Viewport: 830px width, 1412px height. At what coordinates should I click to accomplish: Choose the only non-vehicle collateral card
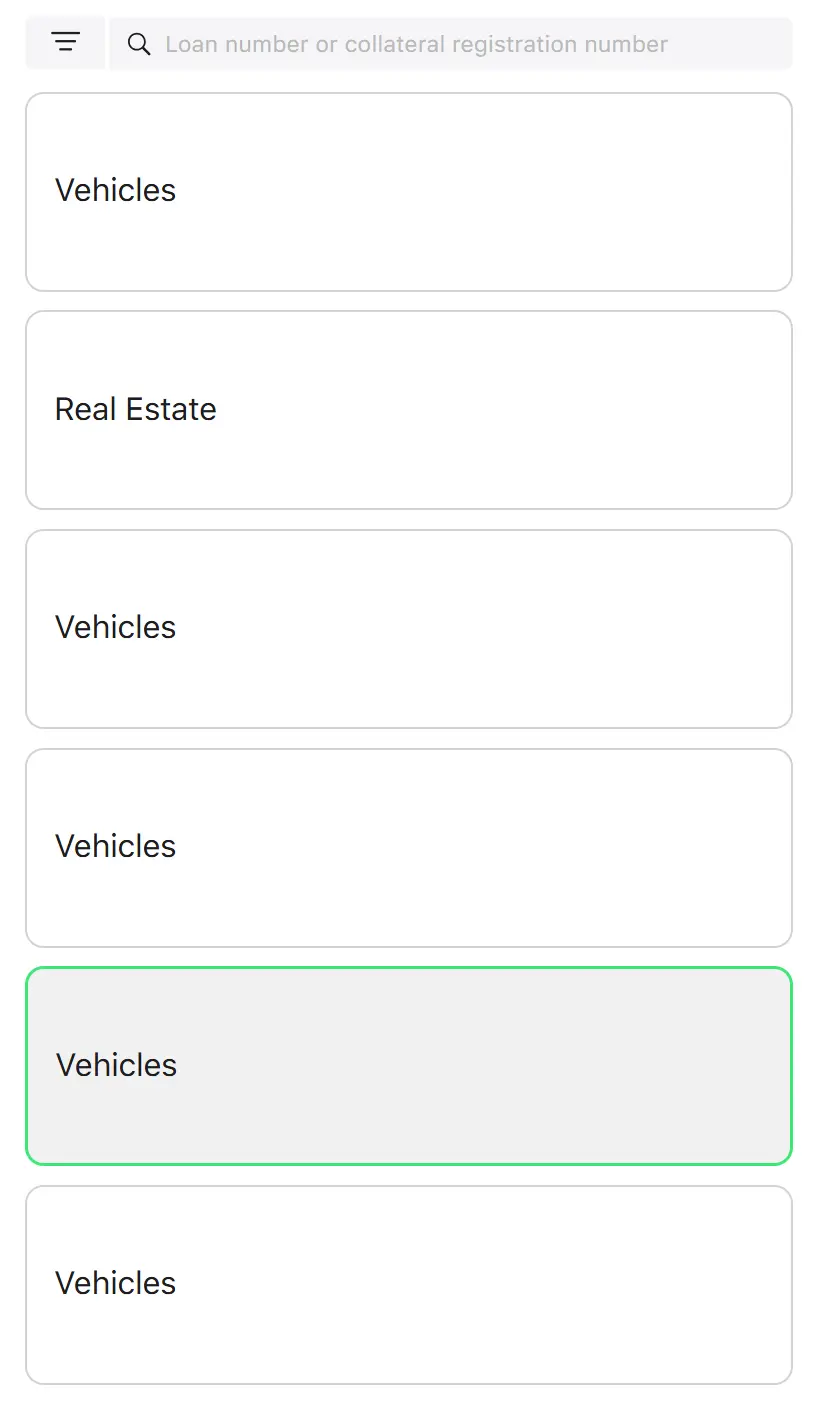pos(409,410)
